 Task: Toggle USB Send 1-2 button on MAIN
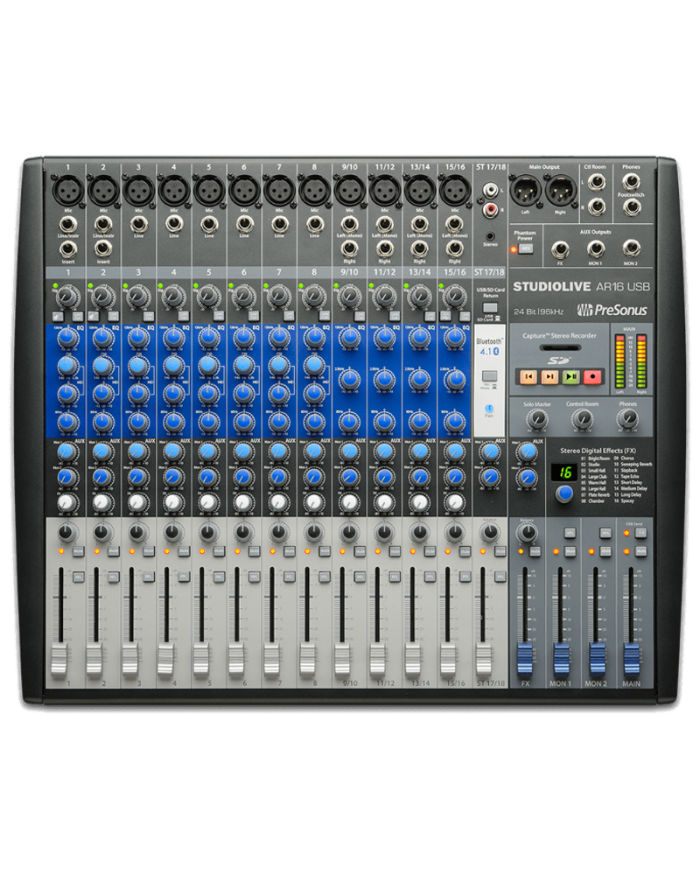tap(641, 533)
